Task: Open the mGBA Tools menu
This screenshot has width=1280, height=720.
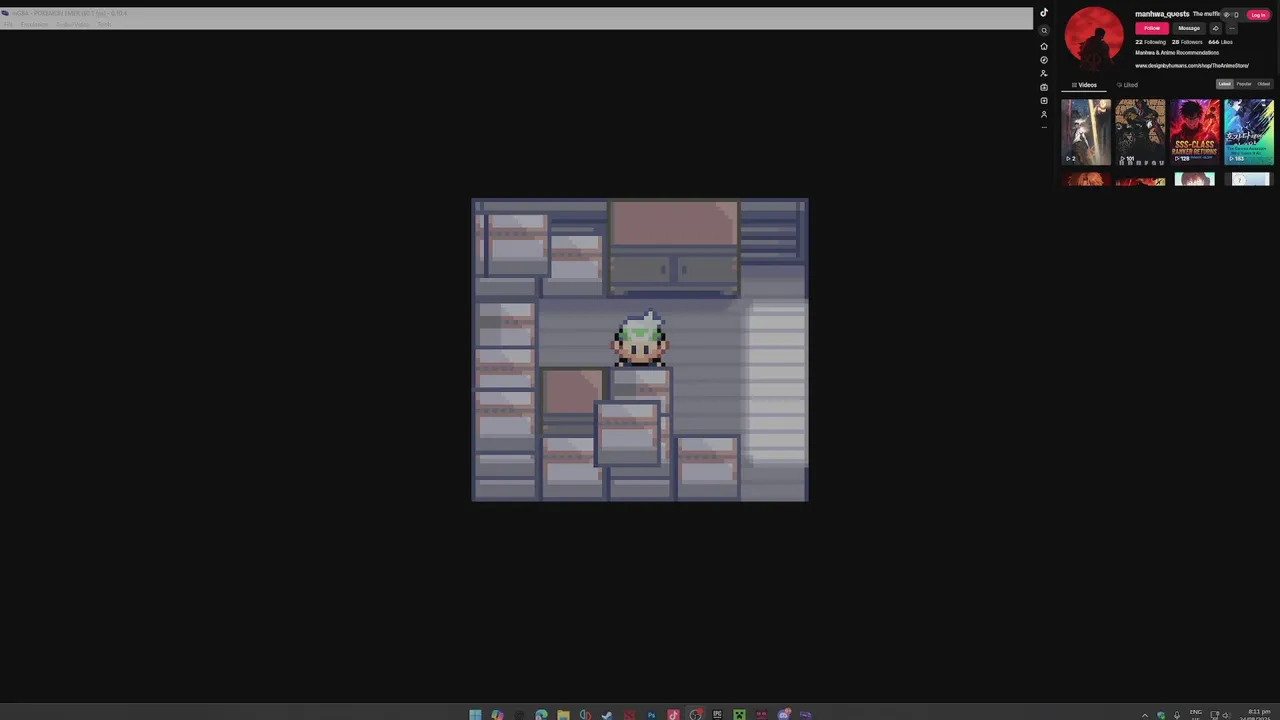Action: click(x=104, y=24)
